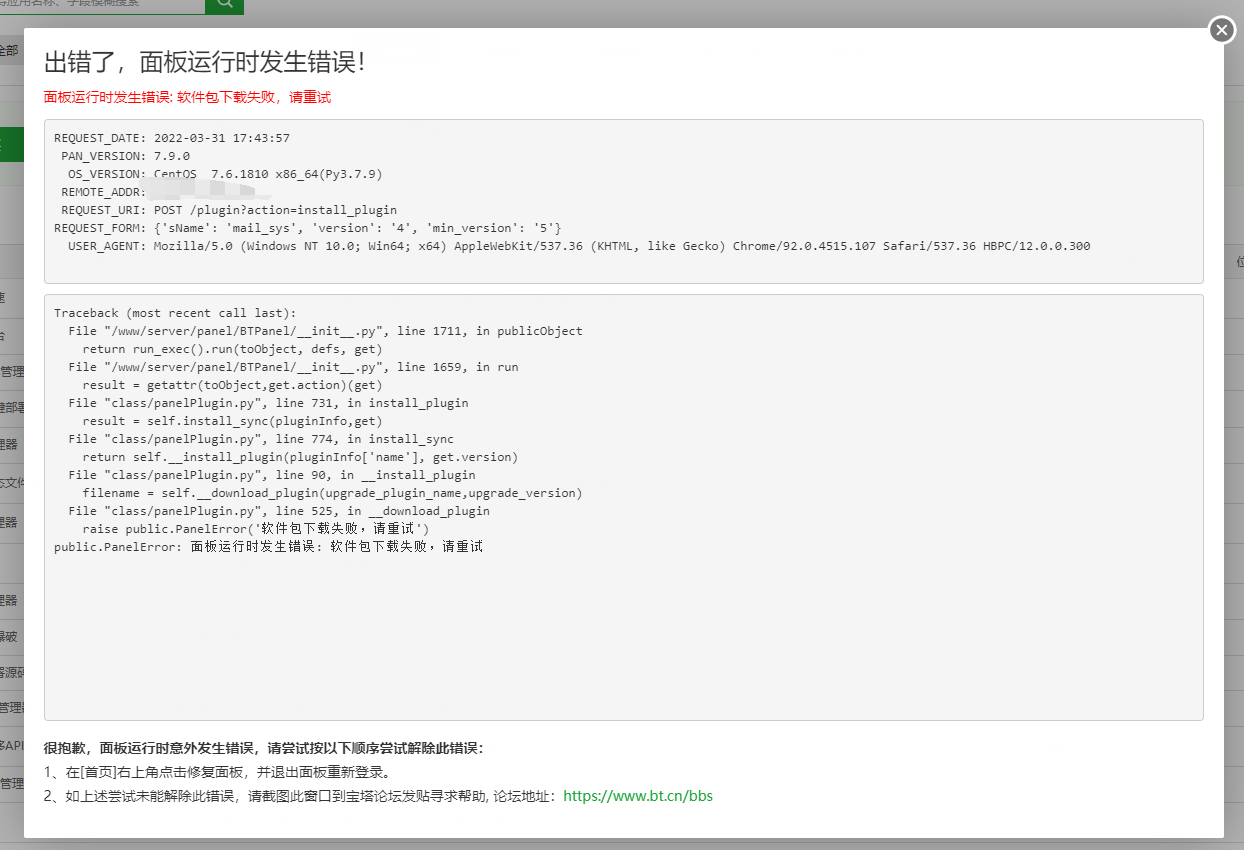1244x850 pixels.
Task: Select the REQUEST_FORM 'mail_sys' line
Action: pos(308,228)
